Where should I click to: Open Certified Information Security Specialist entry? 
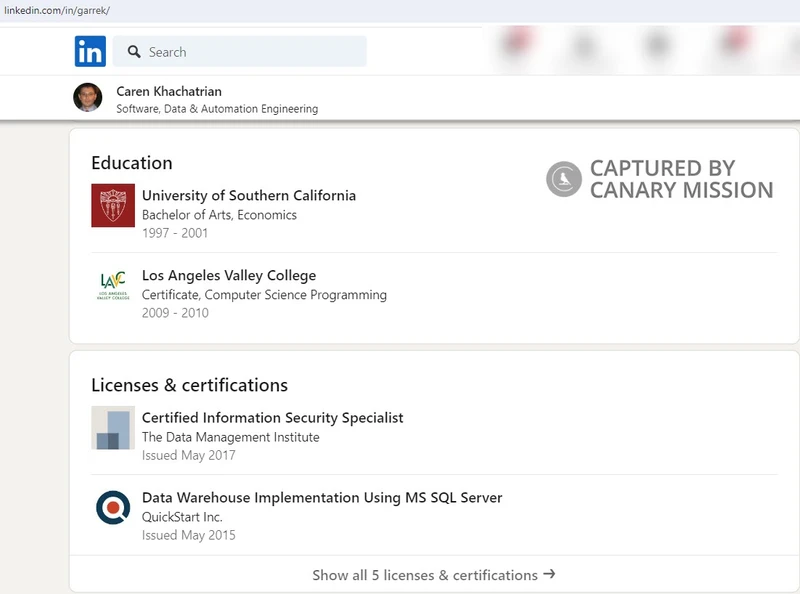[272, 418]
